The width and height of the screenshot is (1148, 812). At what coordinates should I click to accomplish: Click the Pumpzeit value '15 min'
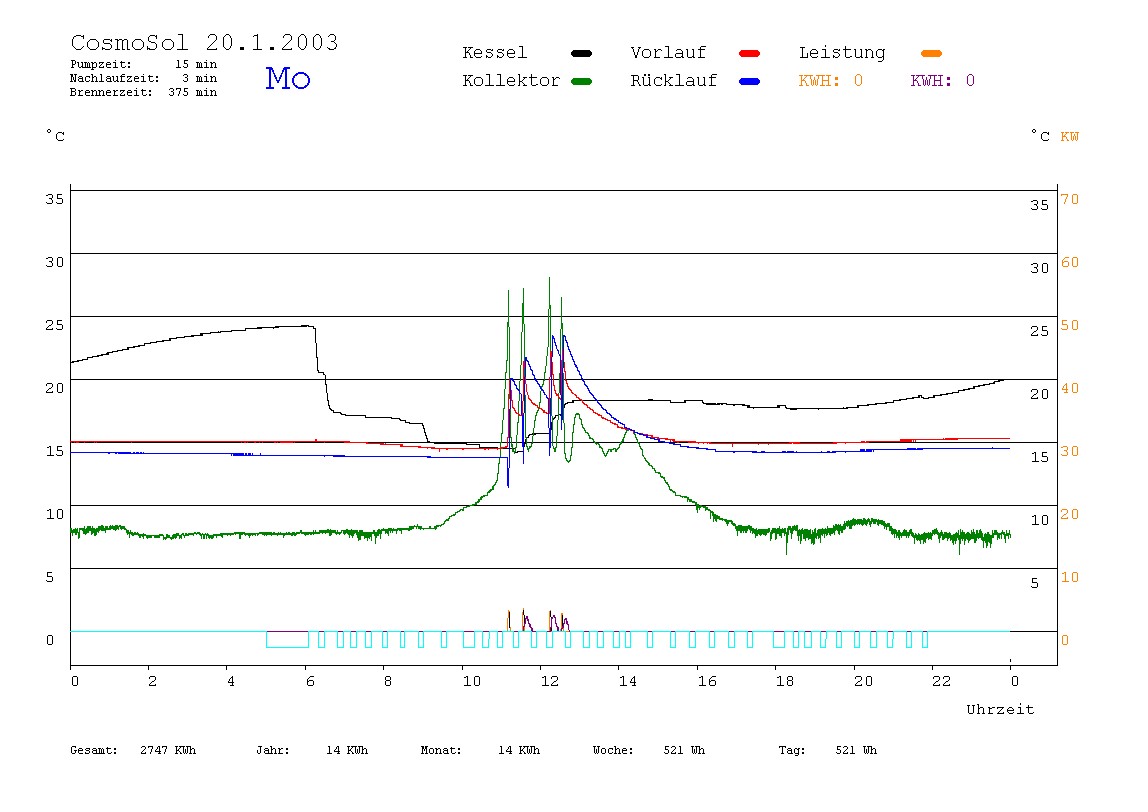[195, 64]
